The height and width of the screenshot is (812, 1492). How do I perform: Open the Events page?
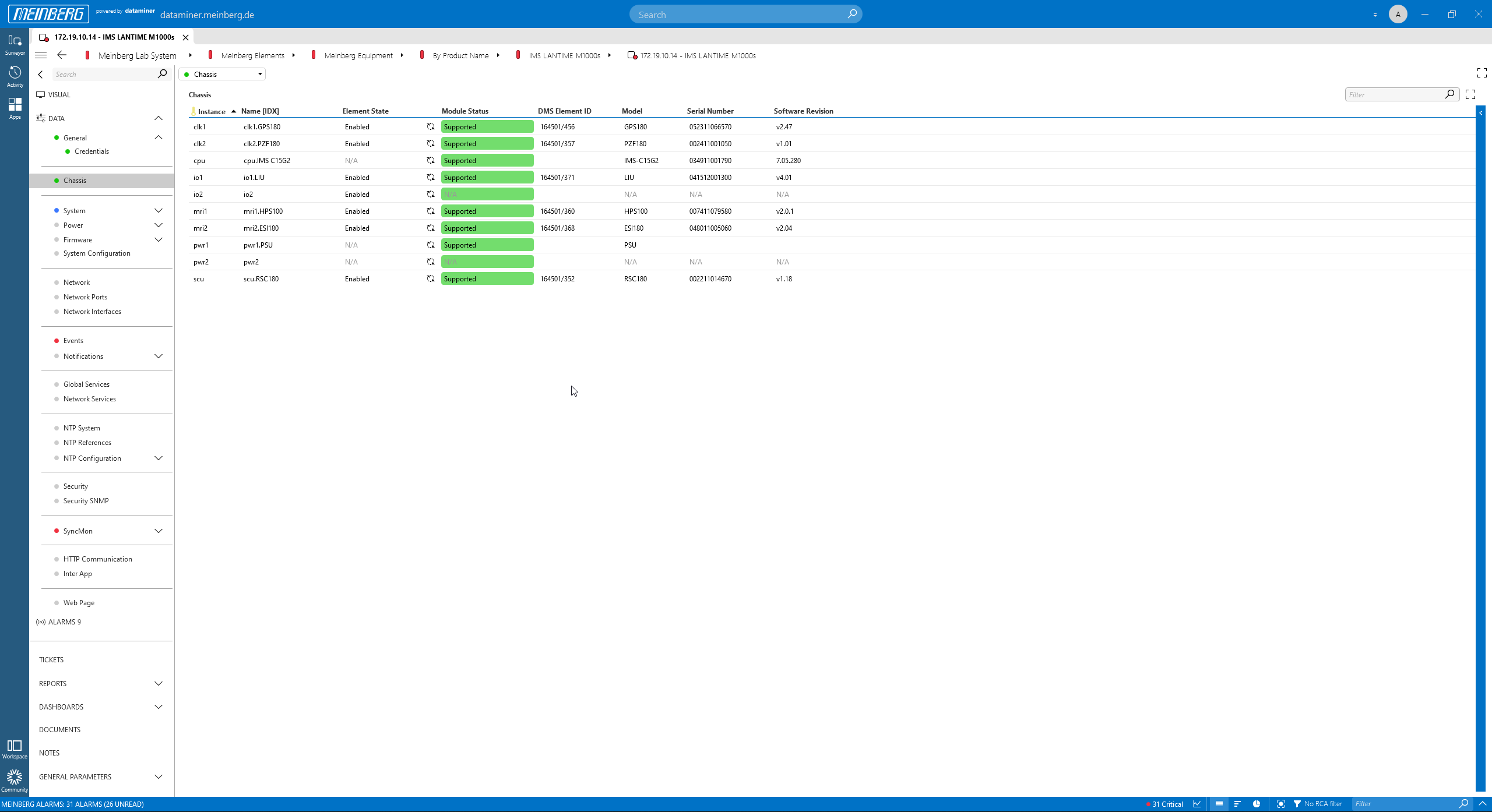(73, 340)
